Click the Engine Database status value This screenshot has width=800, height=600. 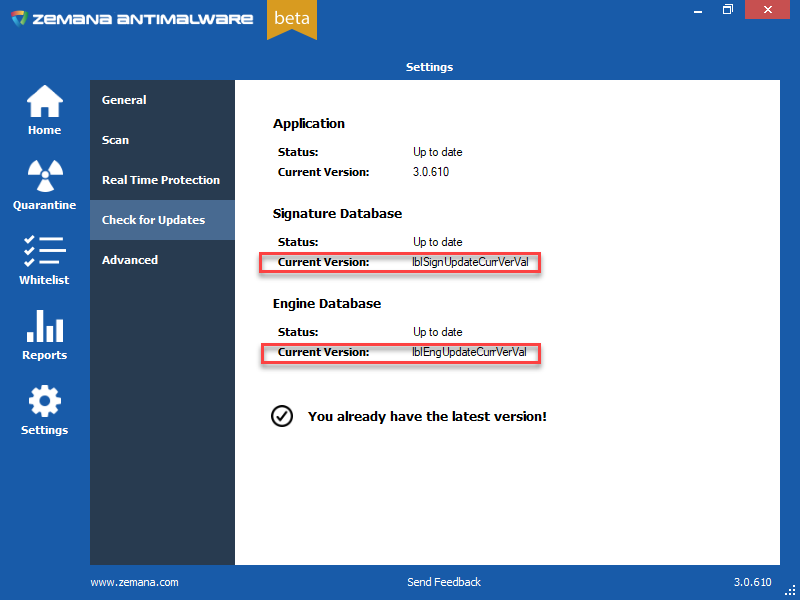[x=438, y=332]
